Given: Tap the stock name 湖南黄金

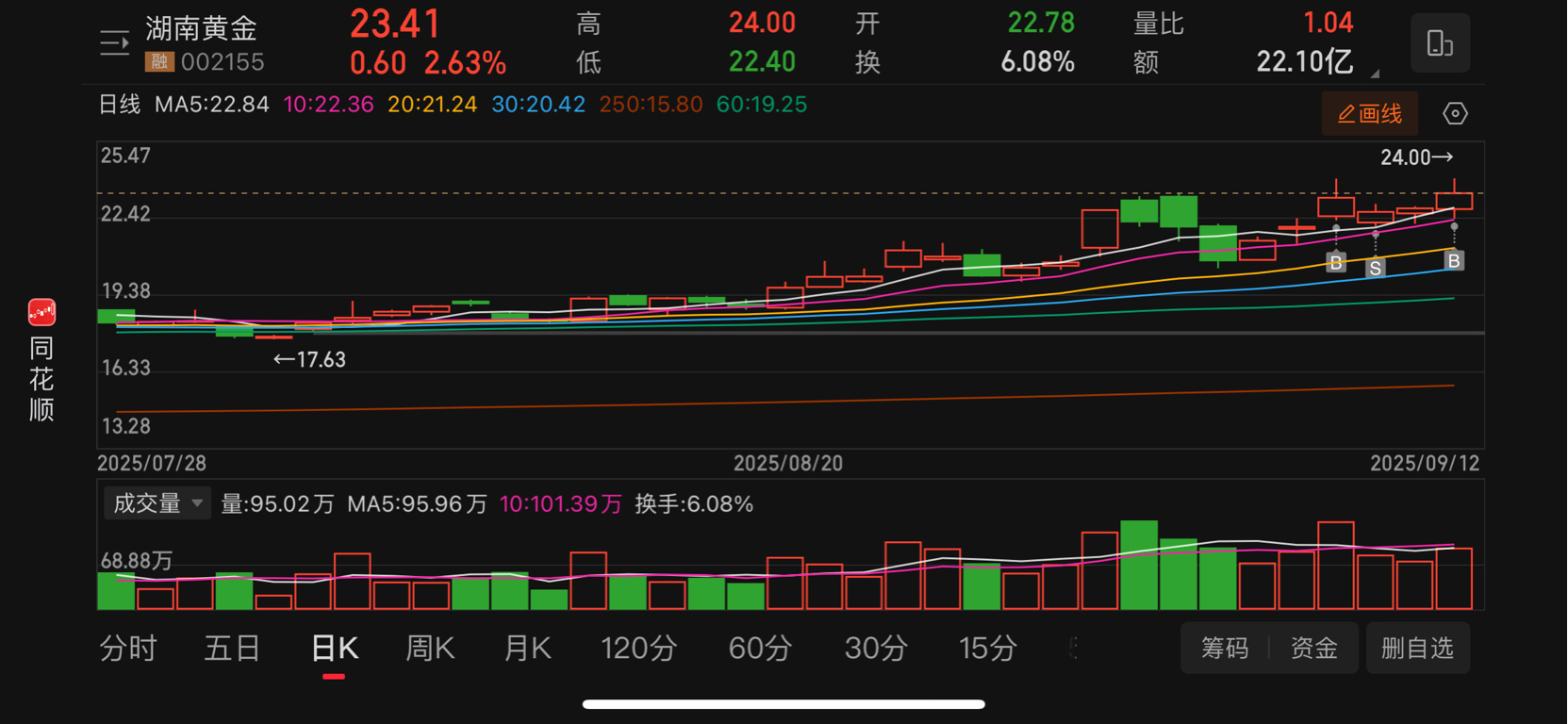Looking at the screenshot, I should [x=201, y=28].
